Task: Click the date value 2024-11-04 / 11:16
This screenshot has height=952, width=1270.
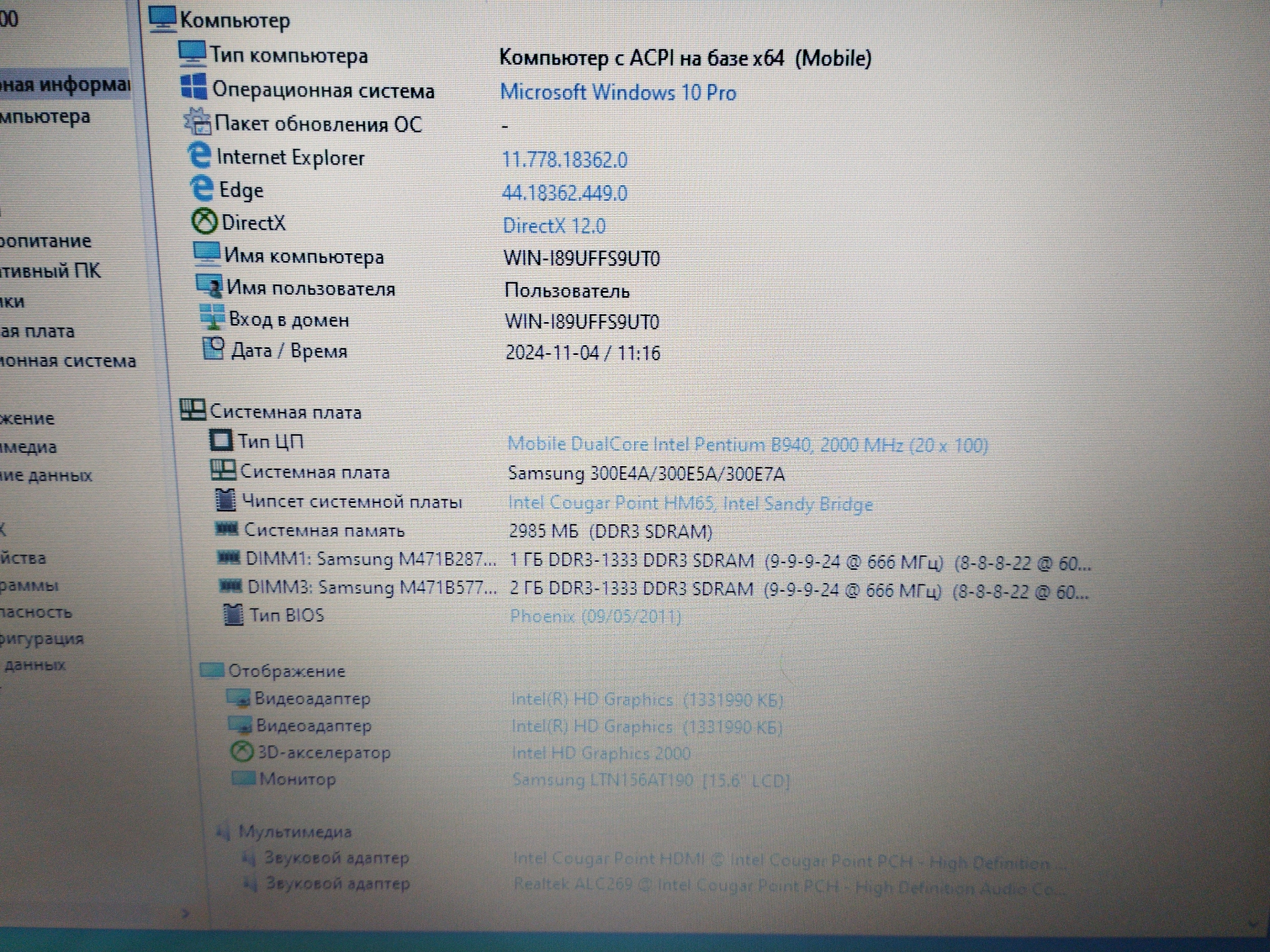Action: pos(583,352)
